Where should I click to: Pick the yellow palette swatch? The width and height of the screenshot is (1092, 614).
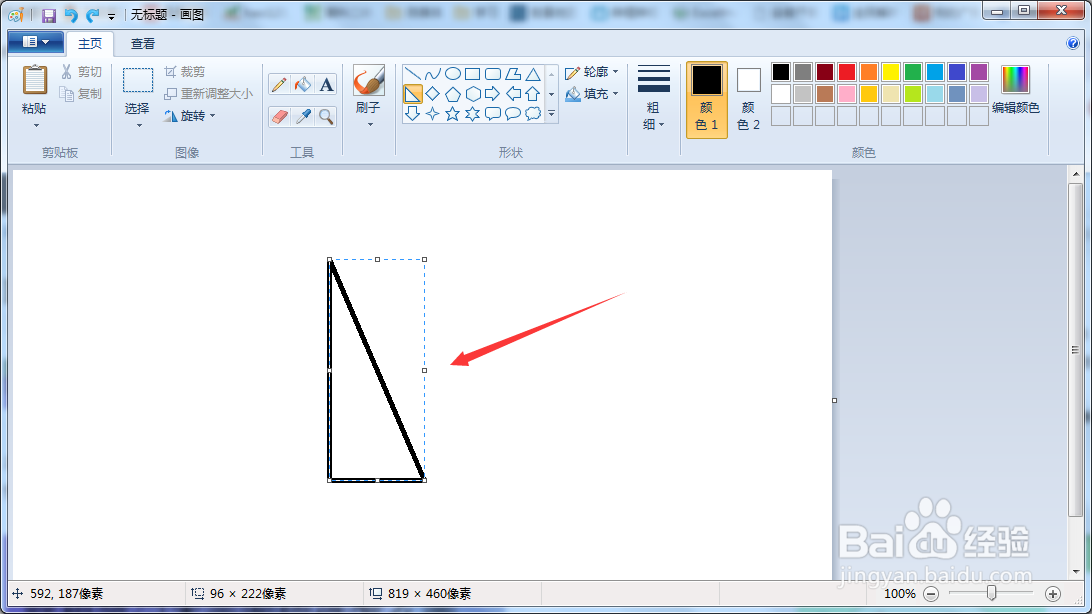[x=891, y=72]
